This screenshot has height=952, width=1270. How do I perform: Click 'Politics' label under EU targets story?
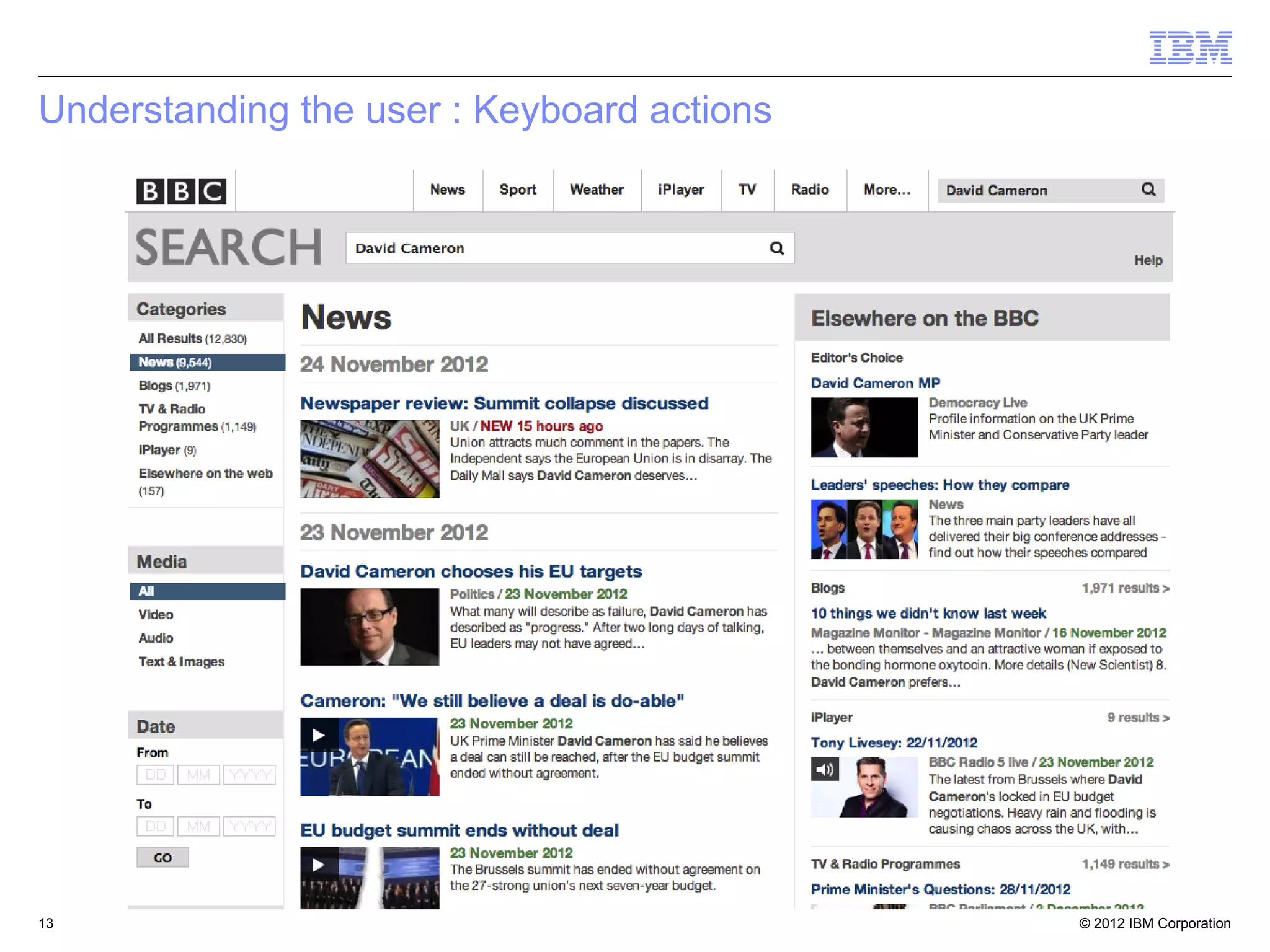pyautogui.click(x=472, y=594)
